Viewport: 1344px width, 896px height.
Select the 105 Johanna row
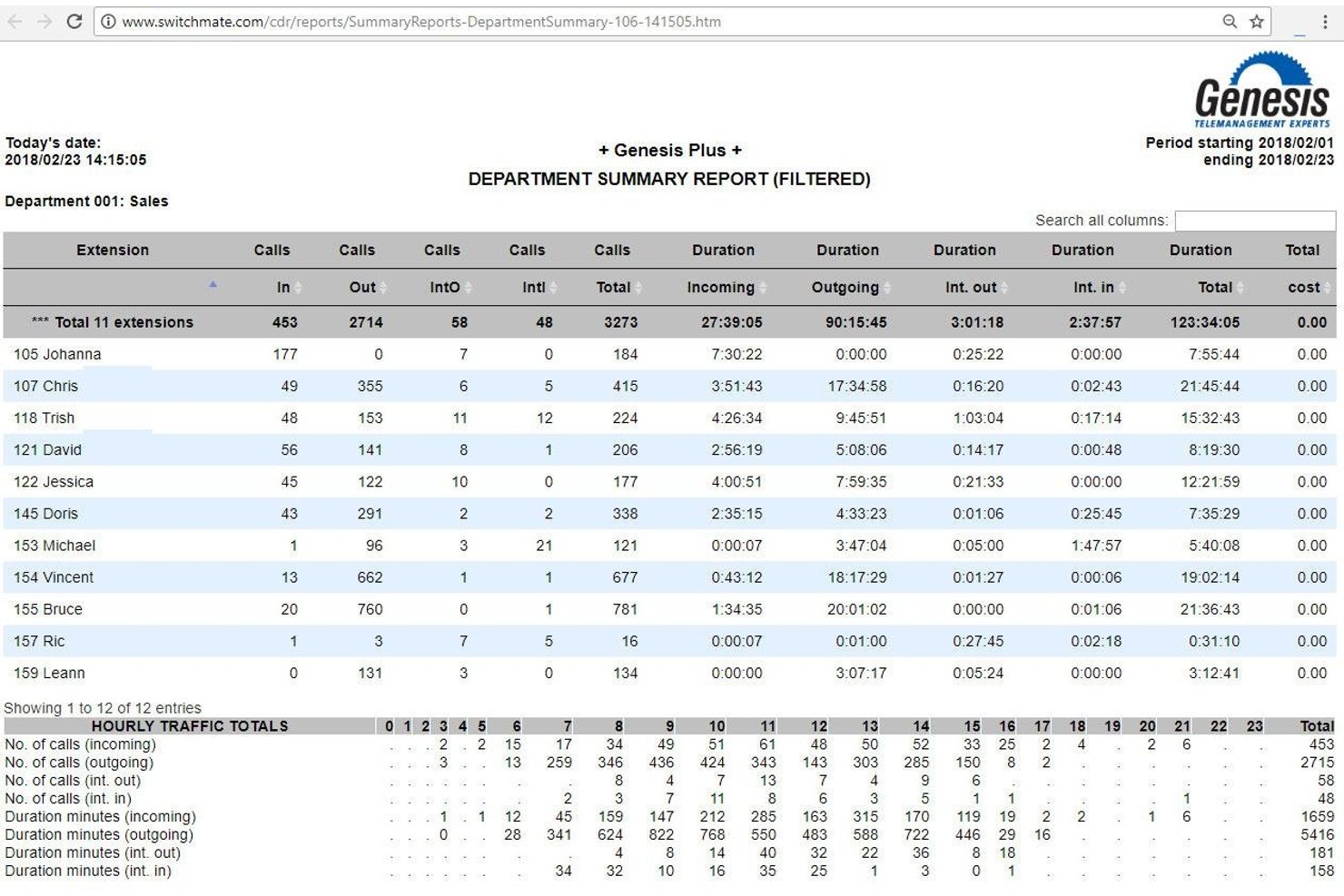coord(669,354)
